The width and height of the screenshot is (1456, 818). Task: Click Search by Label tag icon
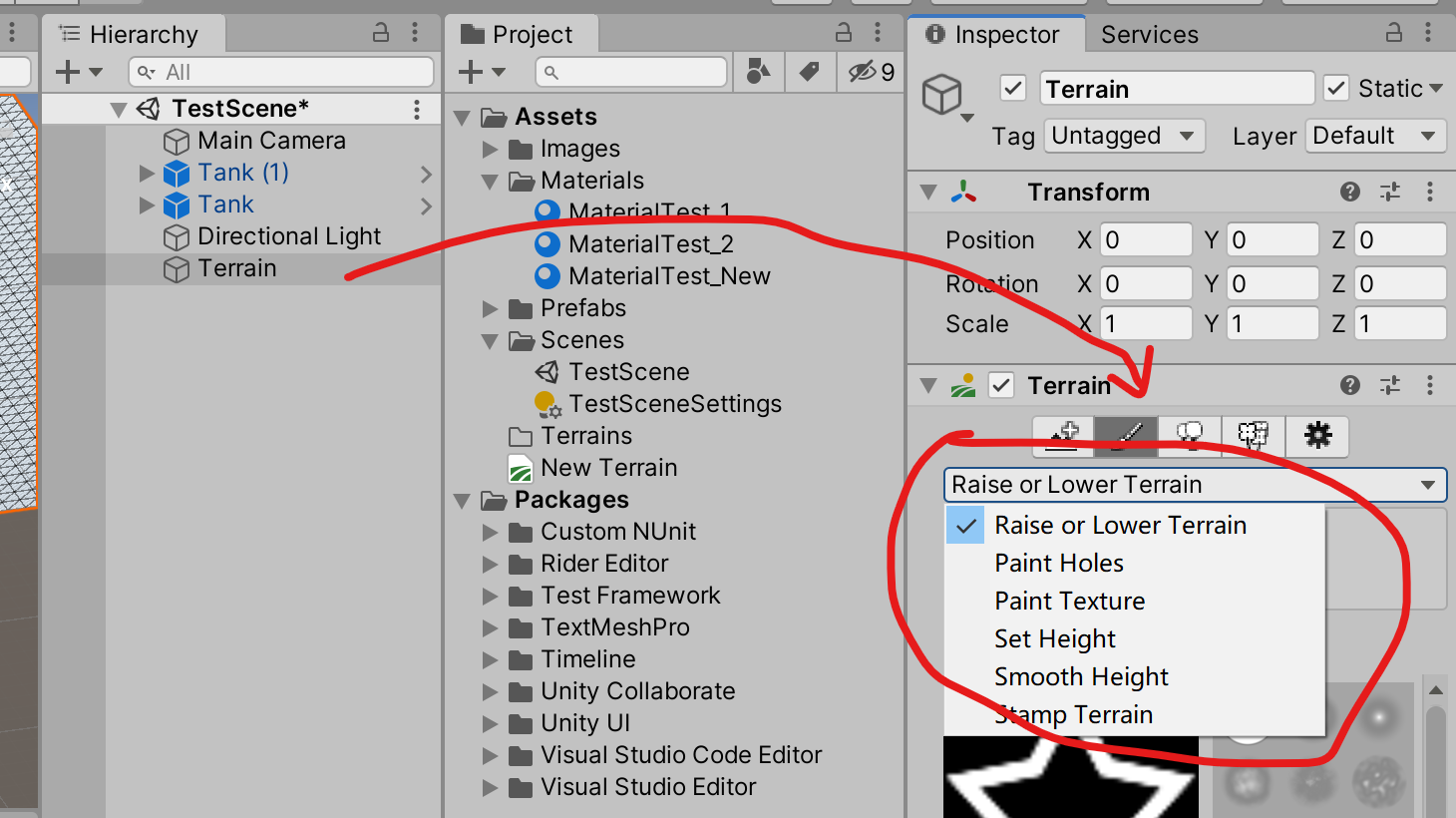point(809,72)
